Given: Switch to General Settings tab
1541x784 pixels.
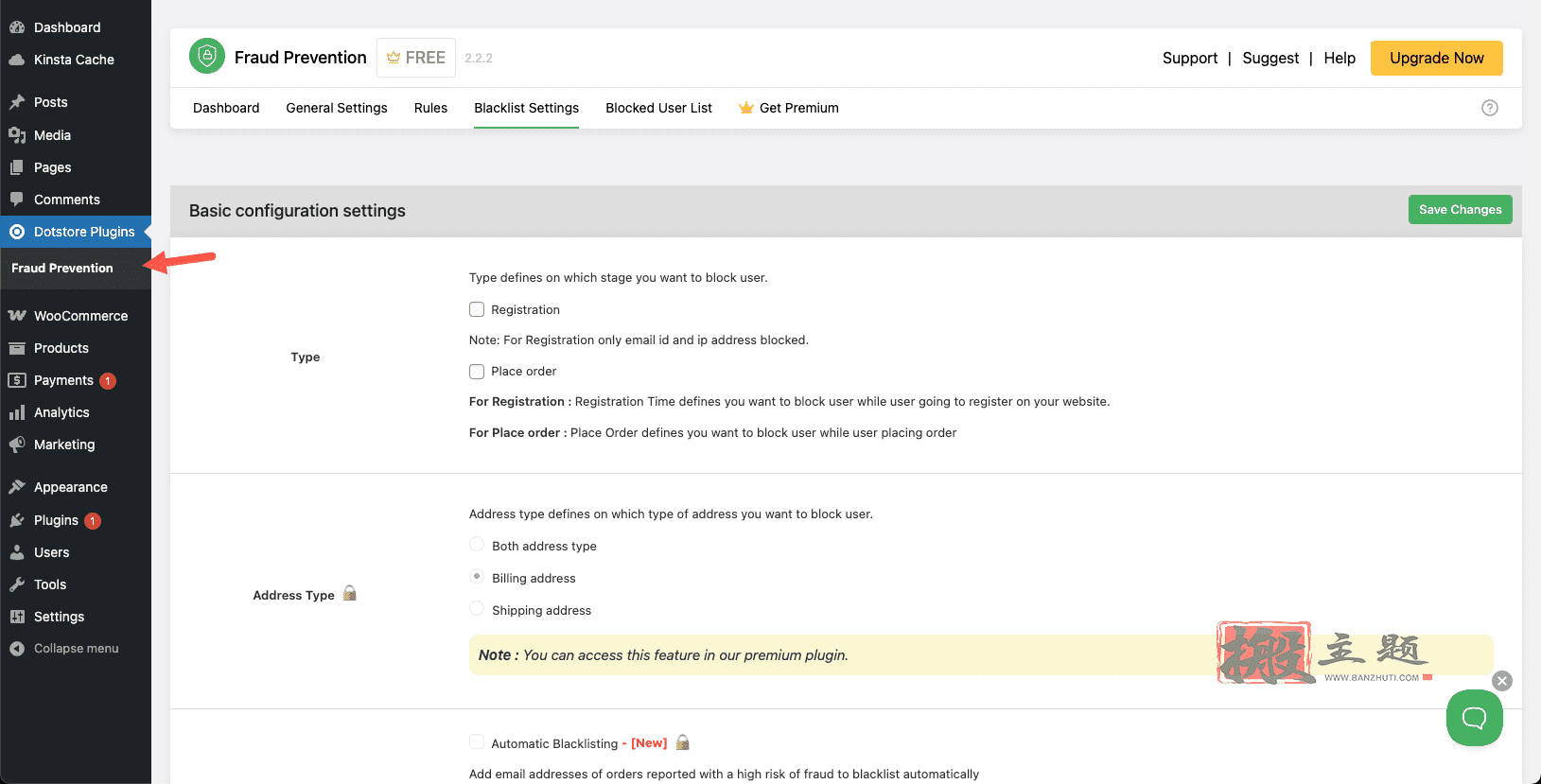Looking at the screenshot, I should point(337,108).
